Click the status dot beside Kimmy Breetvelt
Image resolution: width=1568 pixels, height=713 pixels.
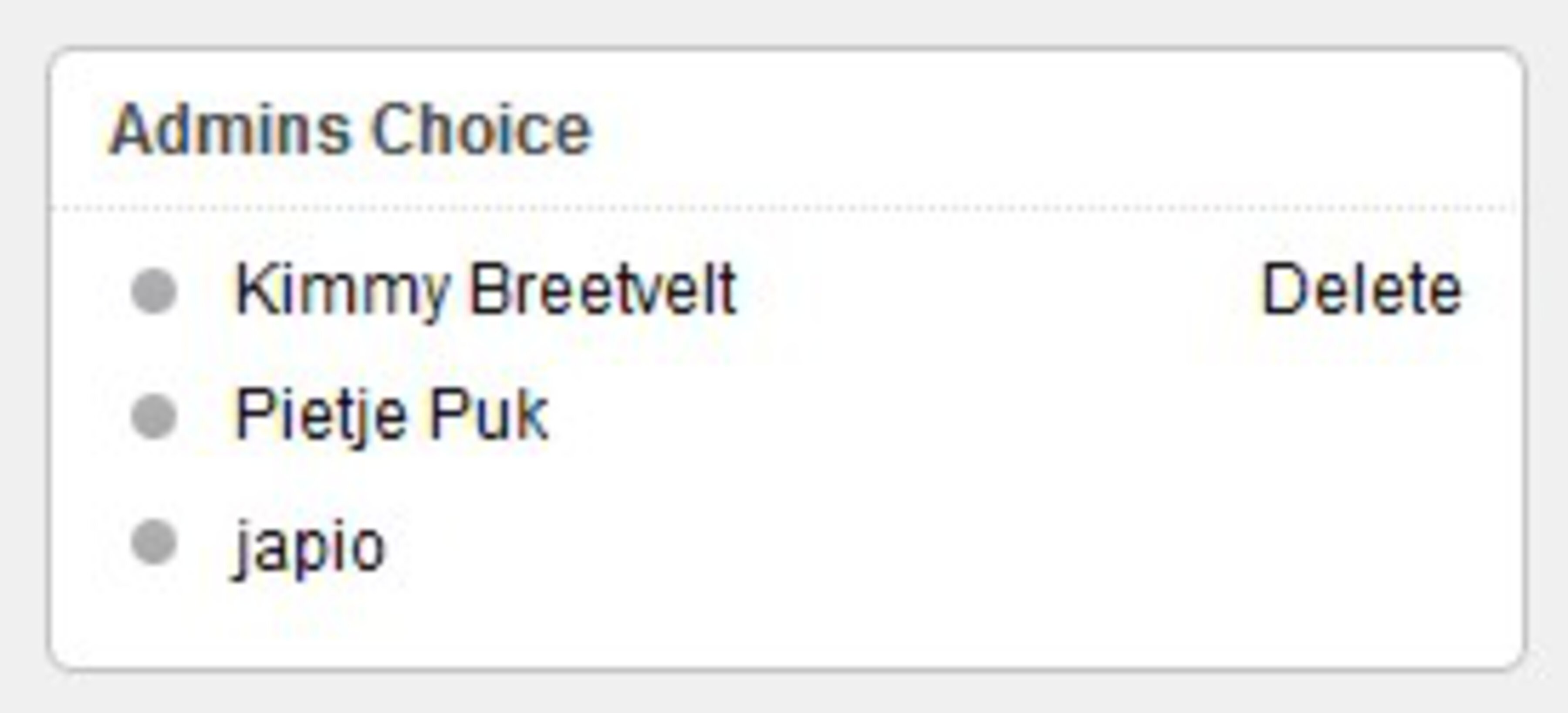pos(154,291)
